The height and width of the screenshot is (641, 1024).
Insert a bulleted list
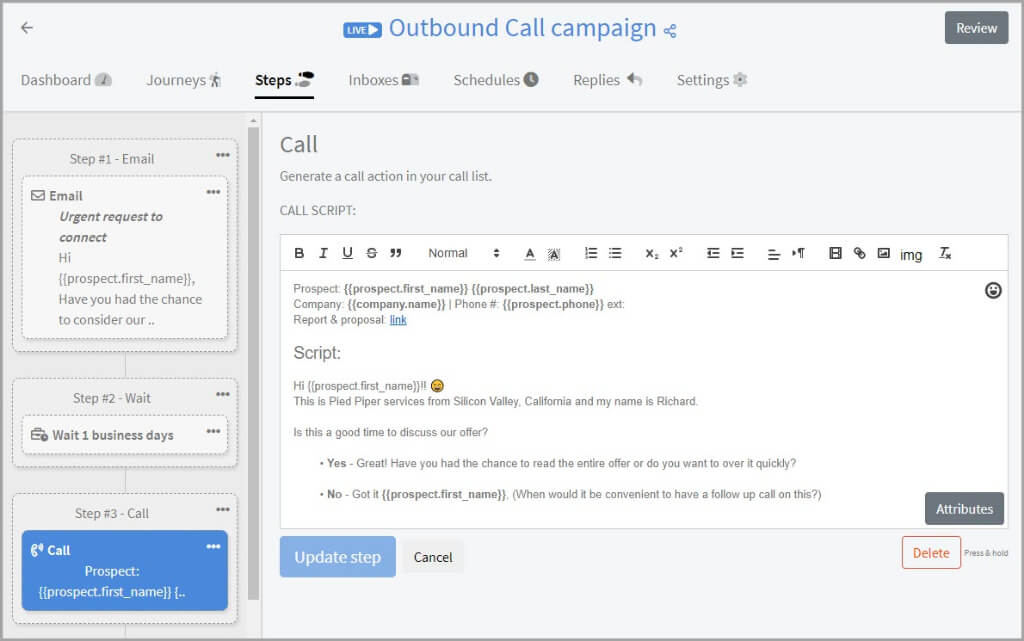(615, 253)
